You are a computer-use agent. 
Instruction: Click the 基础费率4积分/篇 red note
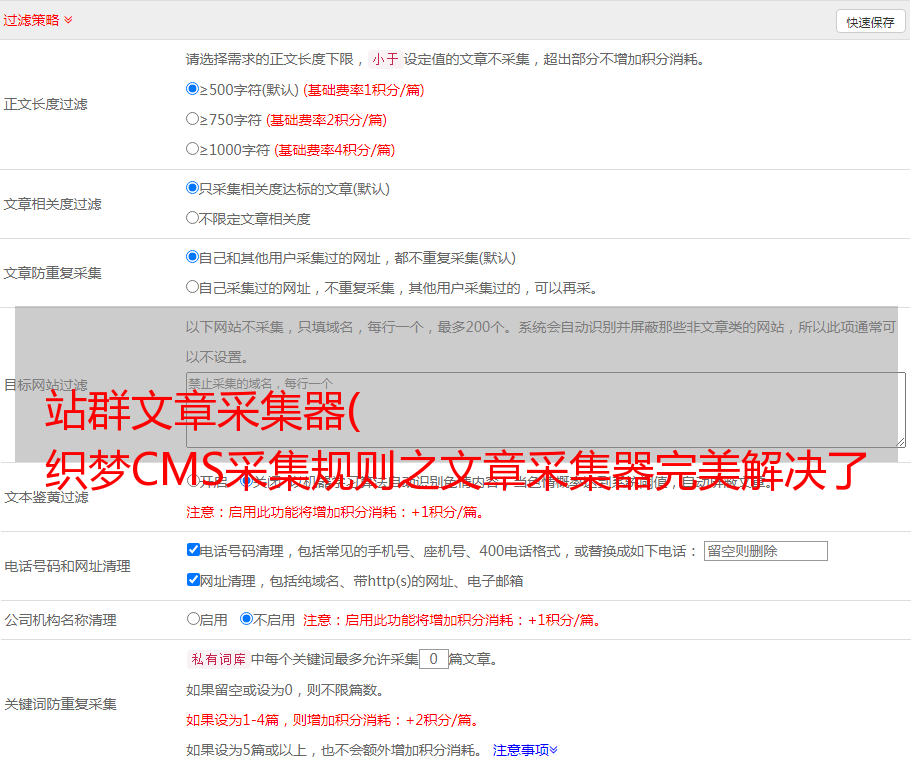tap(334, 150)
